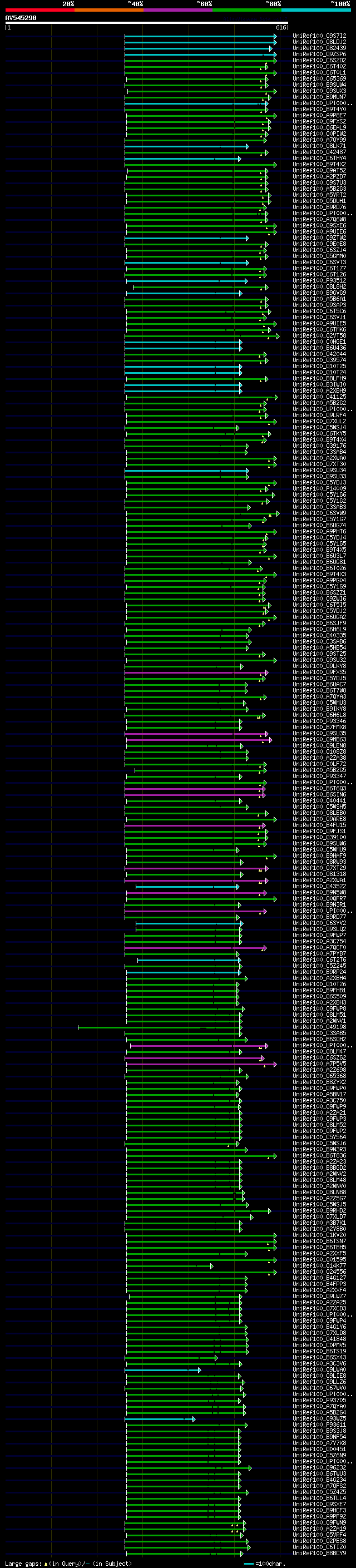
Task: Click label UniRef100_Q96232
Action: [x=319, y=1467]
